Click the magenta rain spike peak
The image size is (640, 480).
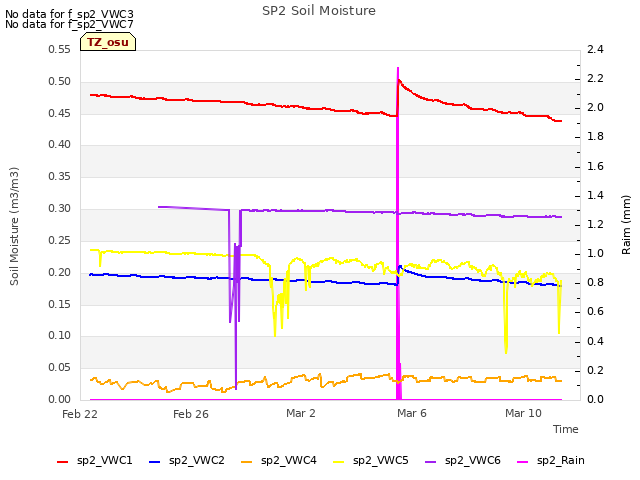pyautogui.click(x=398, y=68)
